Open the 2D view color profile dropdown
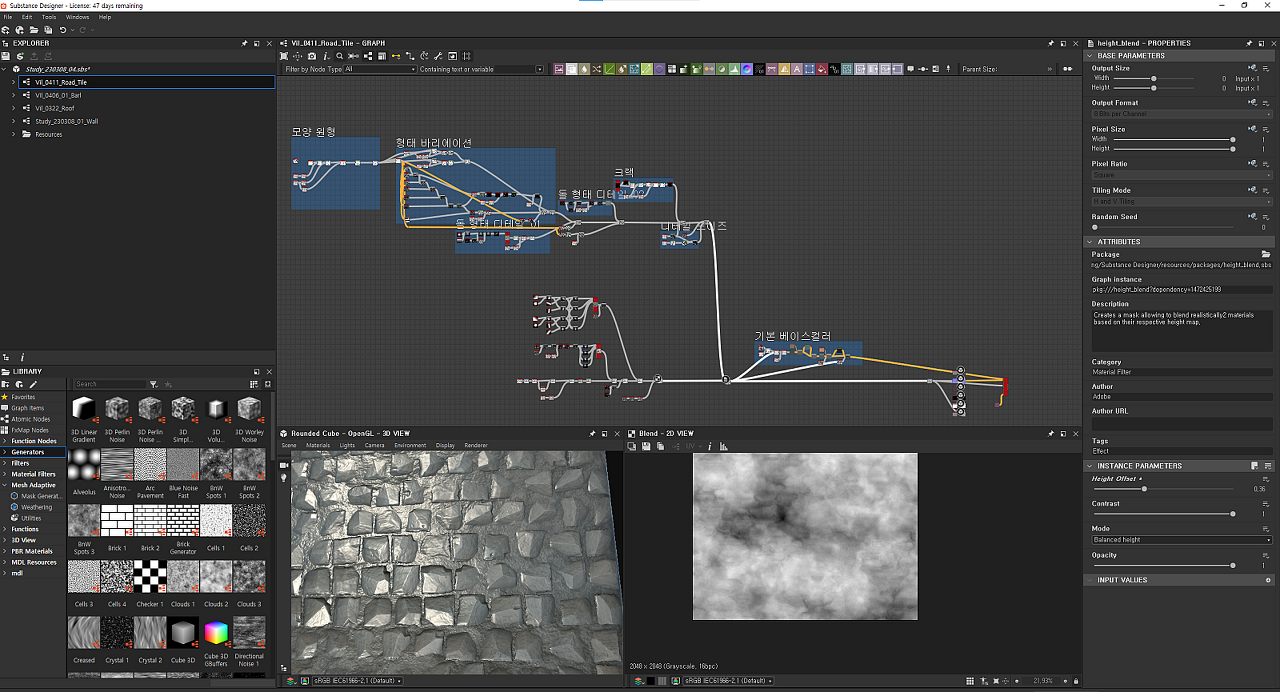 (x=729, y=681)
